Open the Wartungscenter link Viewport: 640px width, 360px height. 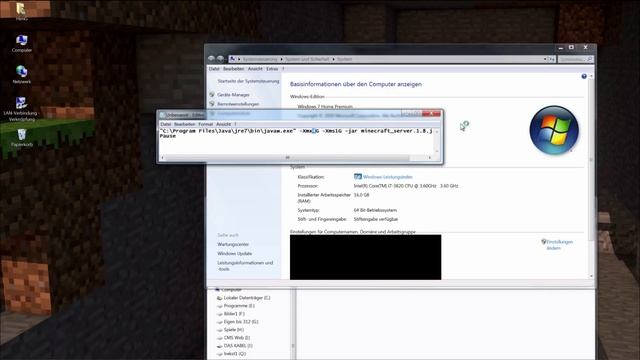pyautogui.click(x=233, y=244)
